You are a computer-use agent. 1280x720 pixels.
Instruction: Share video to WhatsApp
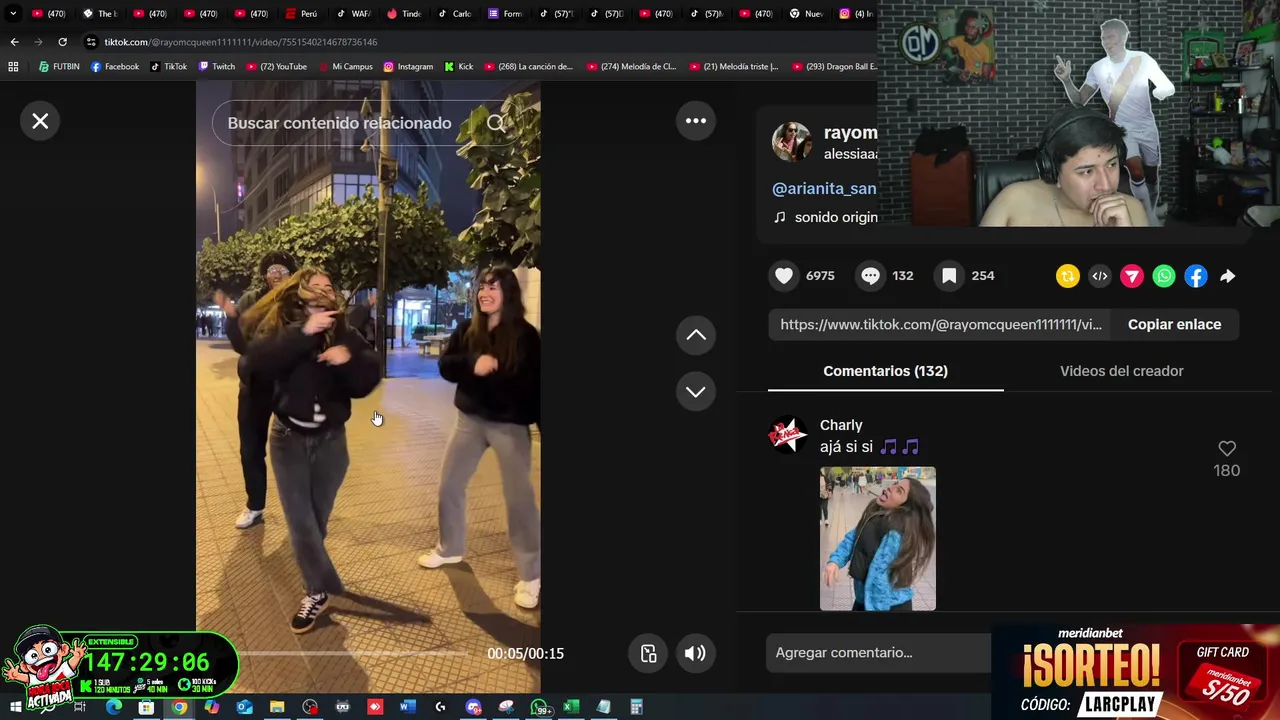pos(1164,276)
